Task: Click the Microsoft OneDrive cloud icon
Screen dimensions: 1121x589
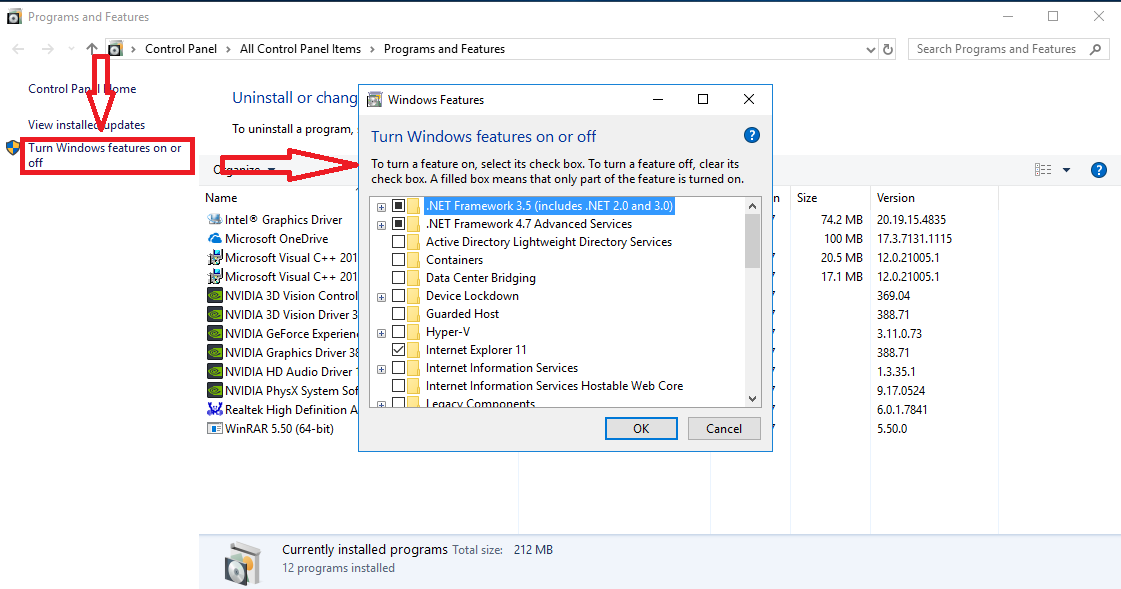Action: (x=214, y=239)
